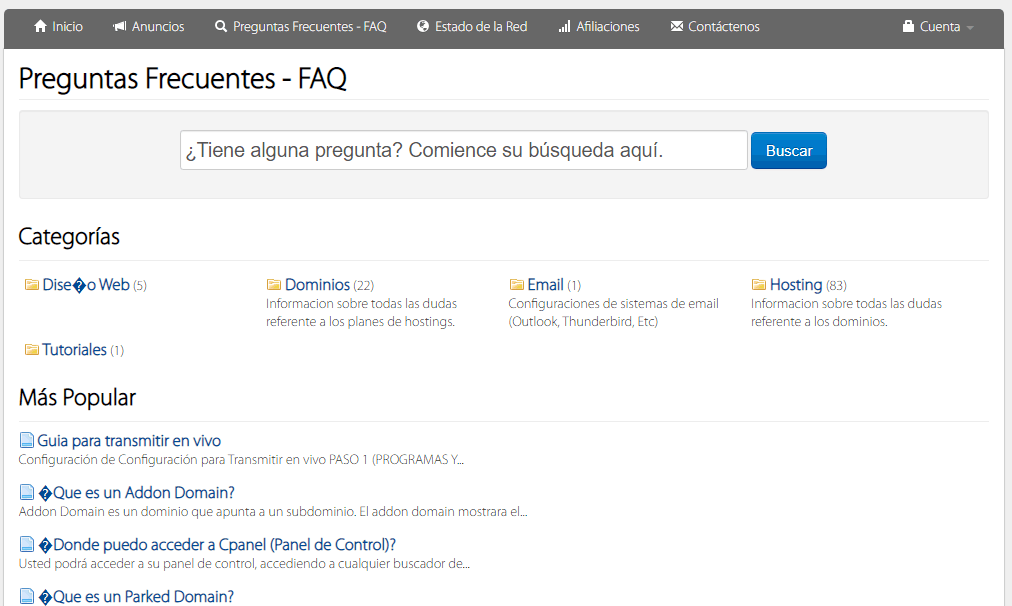1012x606 pixels.
Task: Click the folder icon beside Hosting
Action: (759, 285)
